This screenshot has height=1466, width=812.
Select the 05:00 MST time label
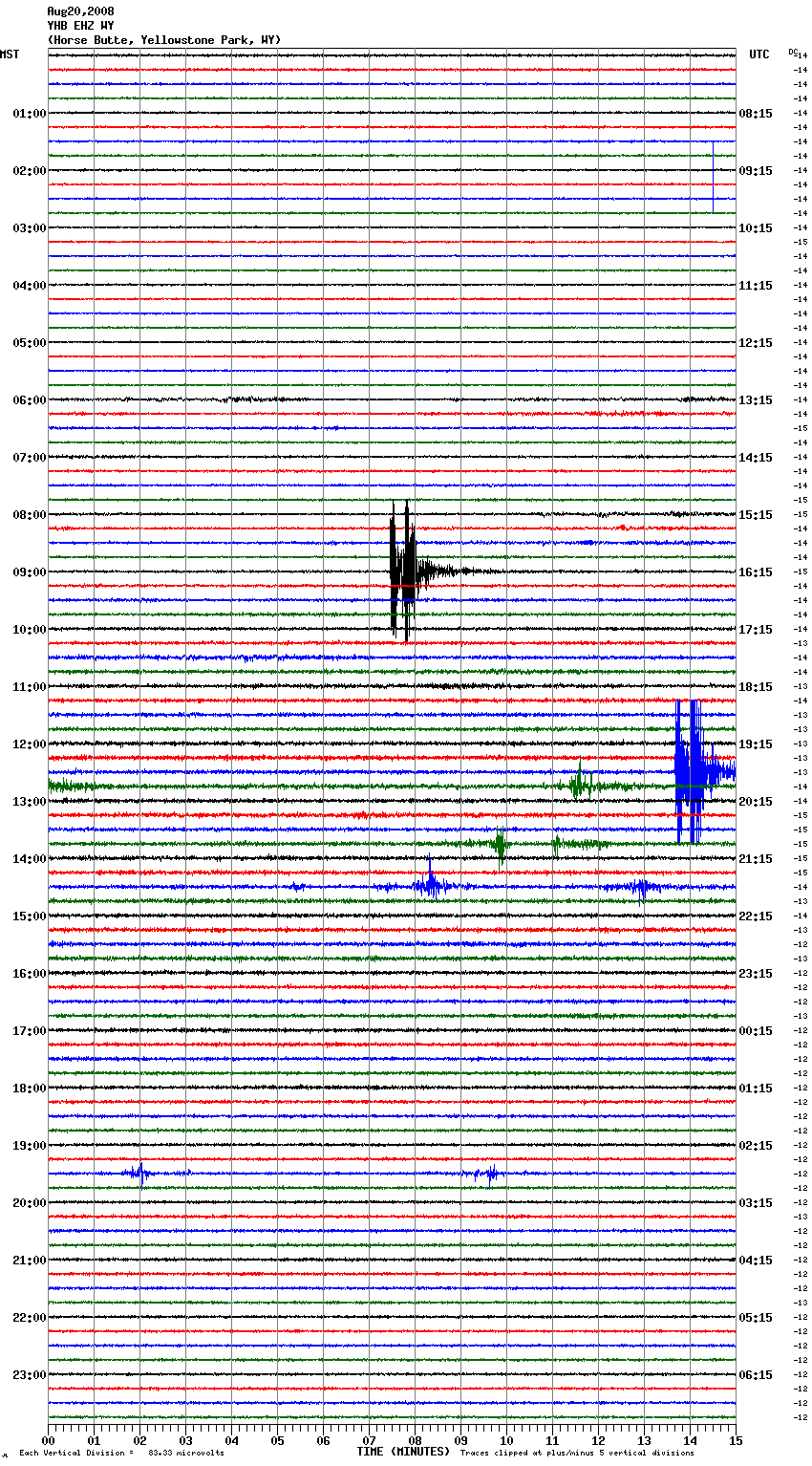29,343
